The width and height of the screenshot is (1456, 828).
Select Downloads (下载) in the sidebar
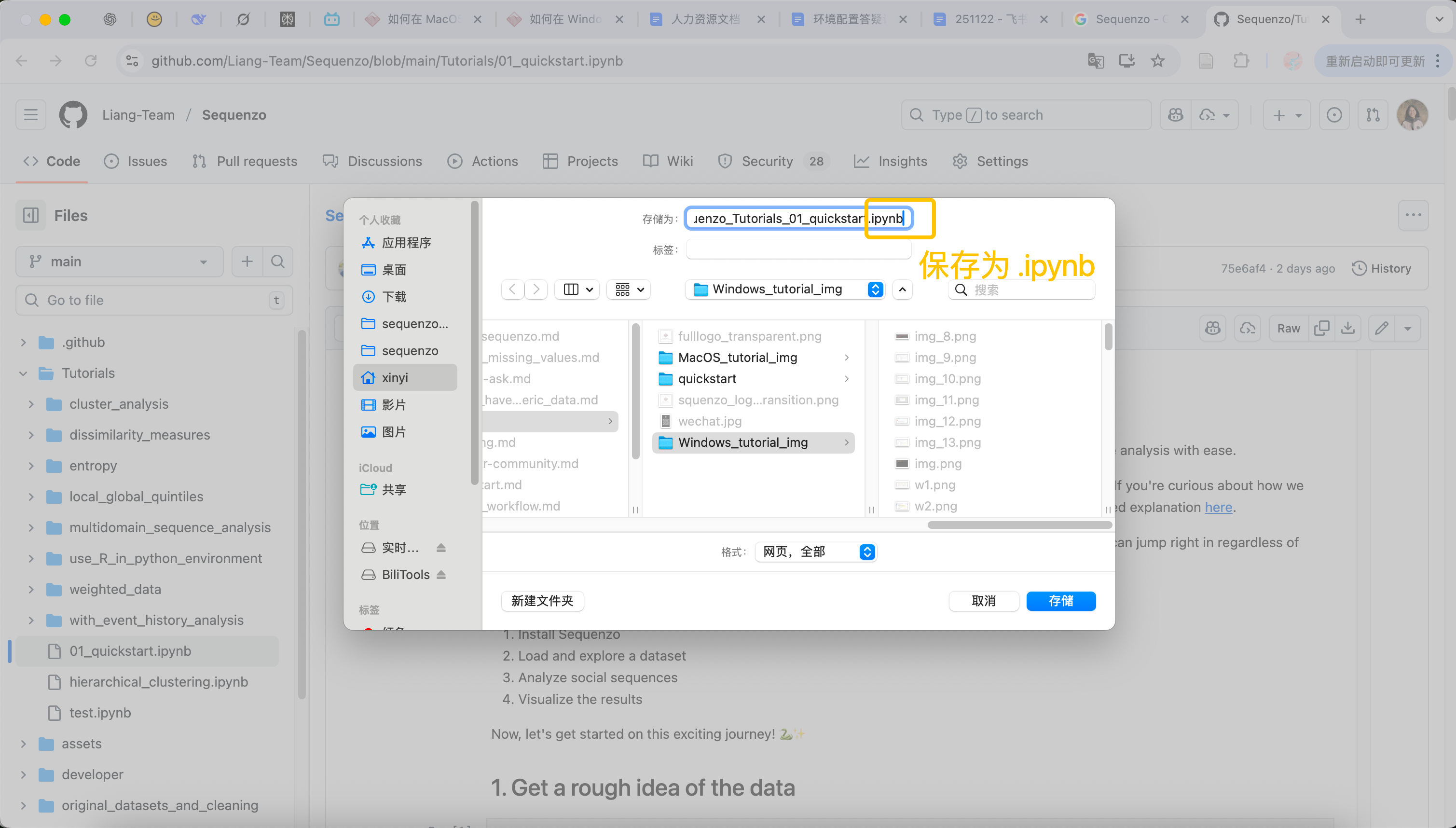(394, 297)
